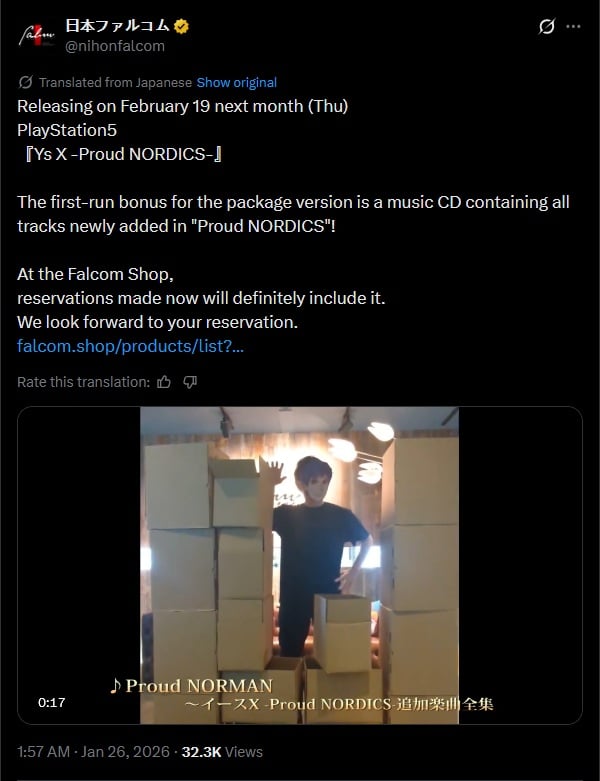Click the translation icon beside 'Translated from Japanese'
Image resolution: width=600 pixels, height=781 pixels.
coord(25,82)
